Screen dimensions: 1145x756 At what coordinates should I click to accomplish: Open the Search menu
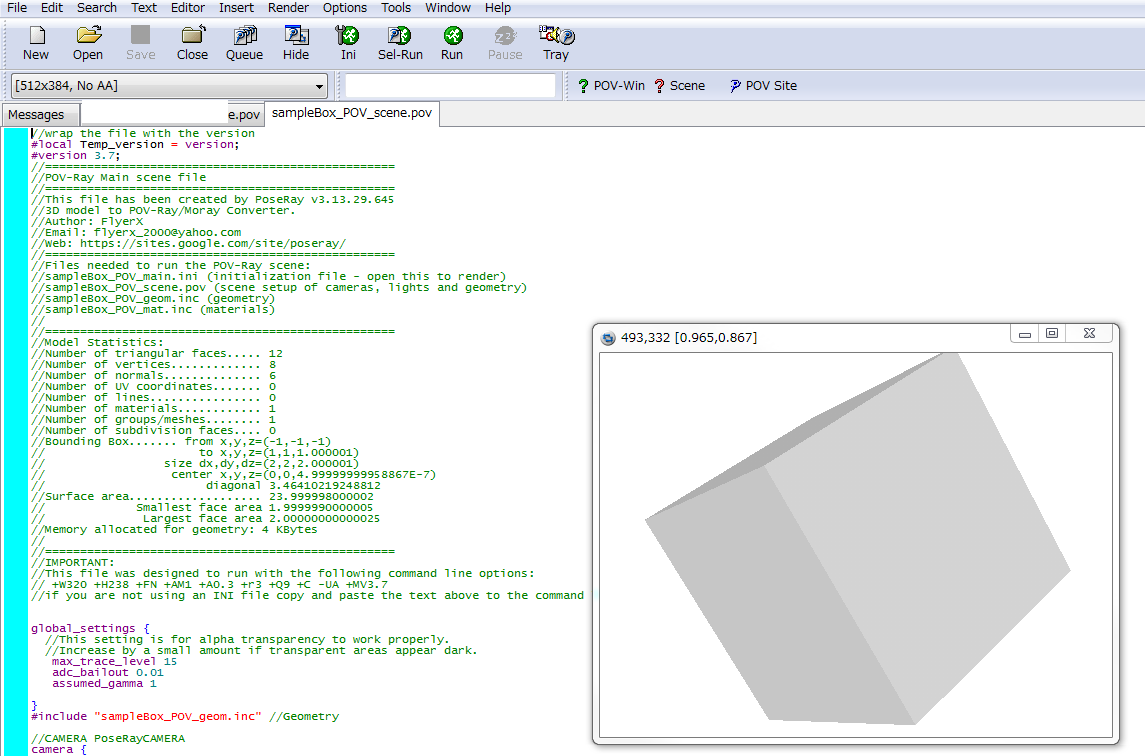[x=96, y=7]
